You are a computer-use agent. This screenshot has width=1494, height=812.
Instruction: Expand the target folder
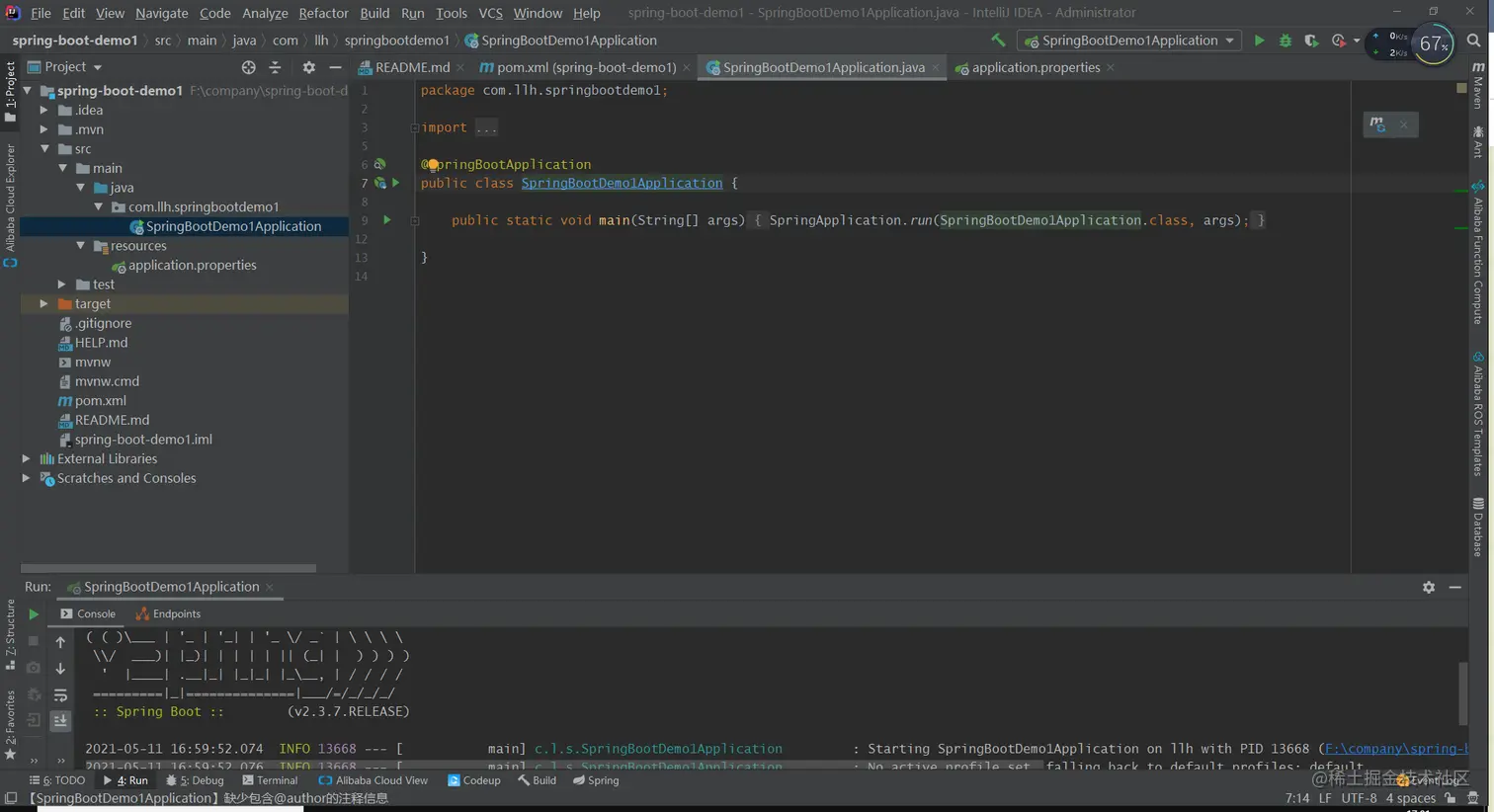pyautogui.click(x=44, y=303)
